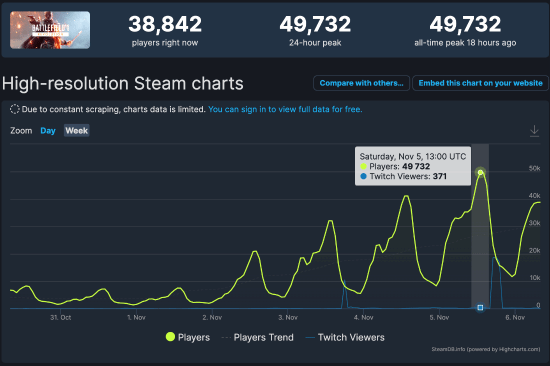Click the green peak point at 49 732 players
This screenshot has width=550, height=366.
point(480,172)
